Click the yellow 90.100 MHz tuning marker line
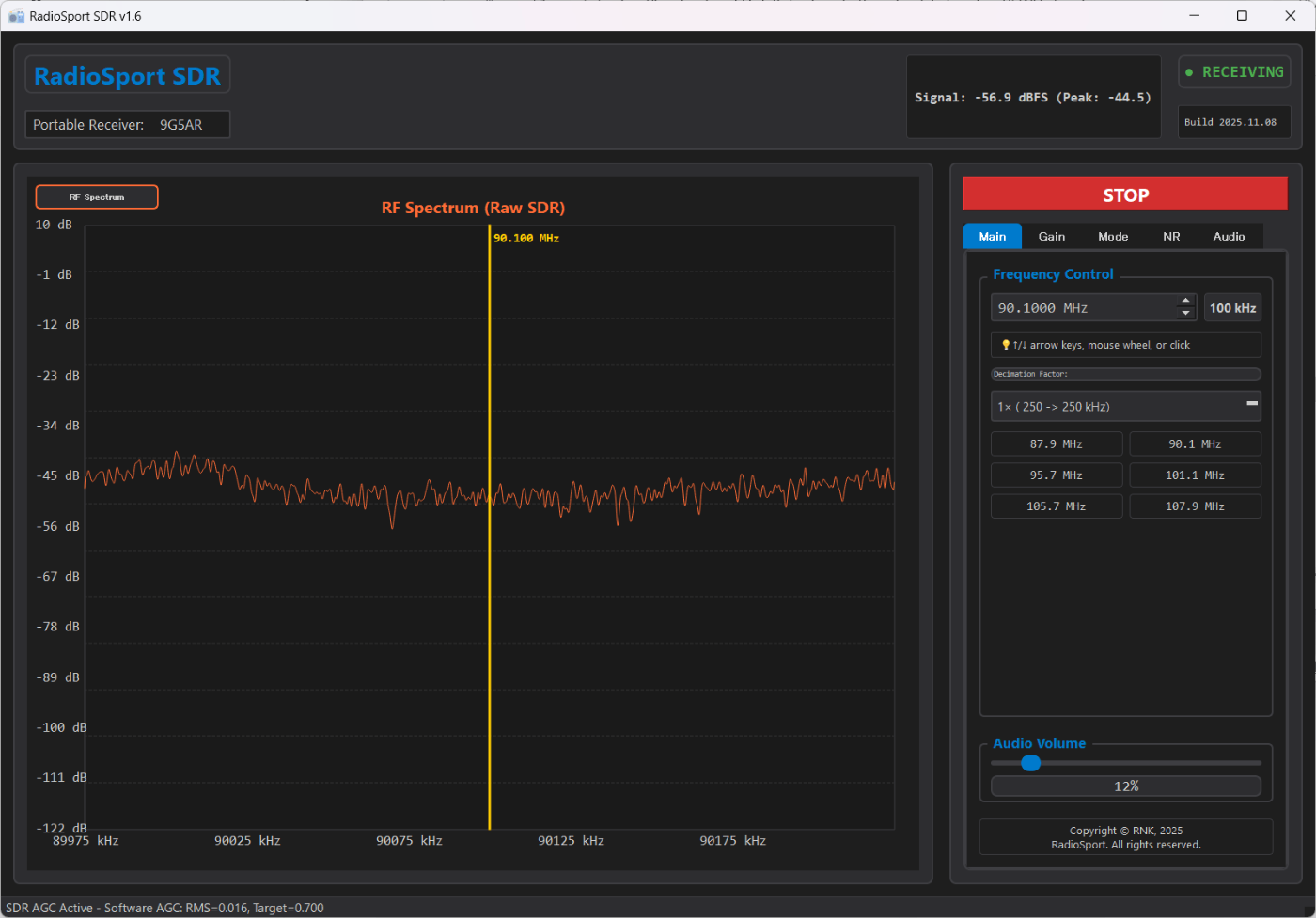The height and width of the screenshot is (918, 1316). coord(490,526)
